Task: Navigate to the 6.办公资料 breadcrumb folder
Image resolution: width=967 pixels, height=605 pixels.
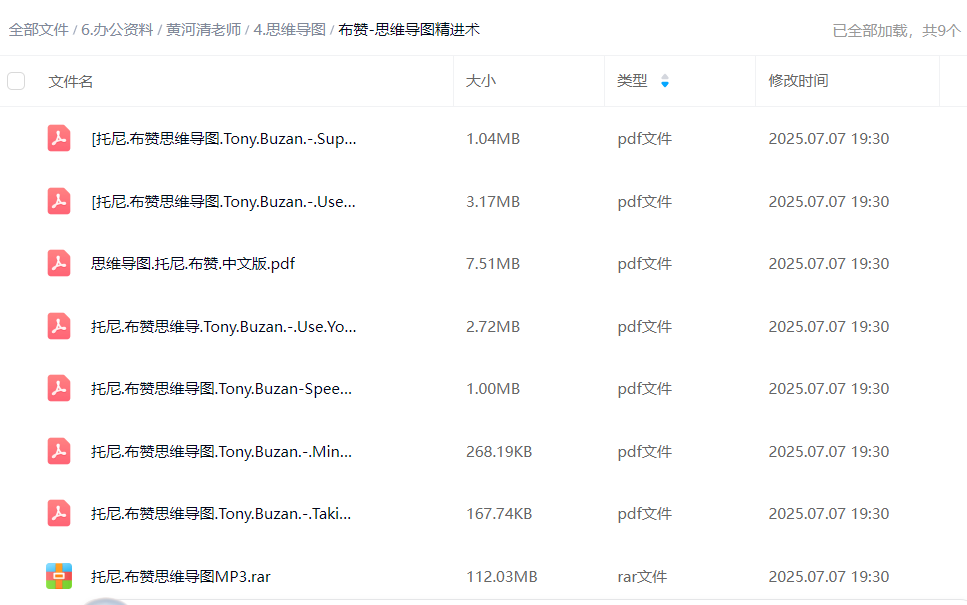Action: pyautogui.click(x=117, y=30)
